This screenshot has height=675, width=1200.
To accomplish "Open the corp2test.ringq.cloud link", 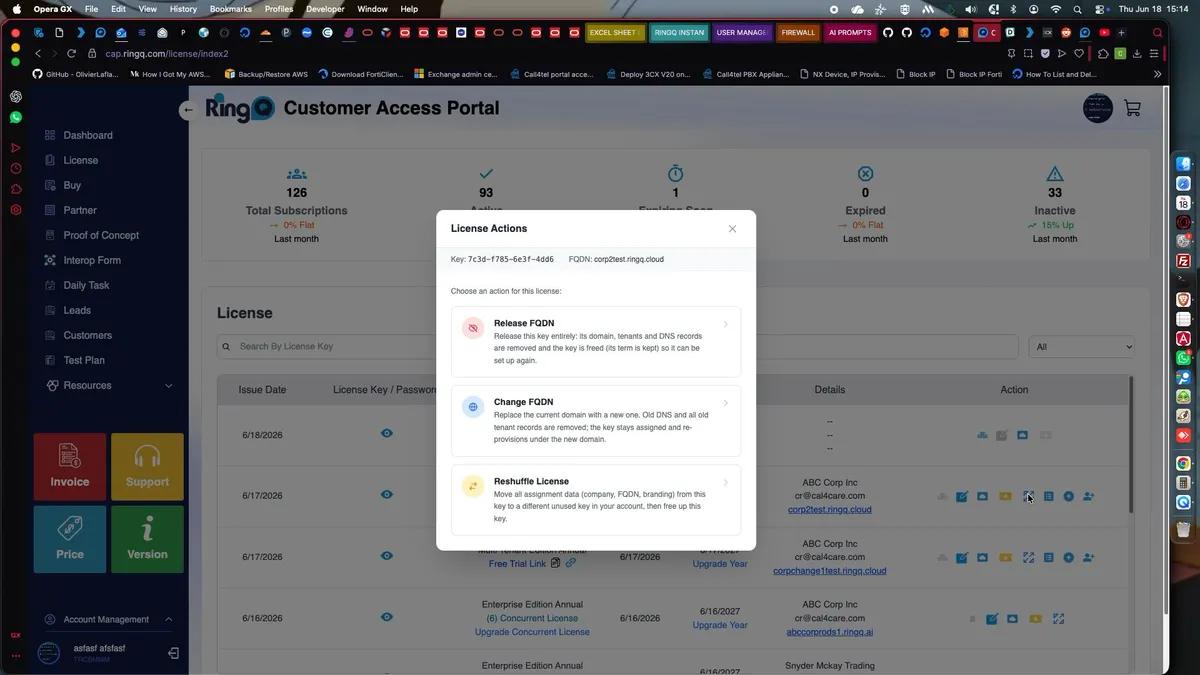I will click(830, 509).
